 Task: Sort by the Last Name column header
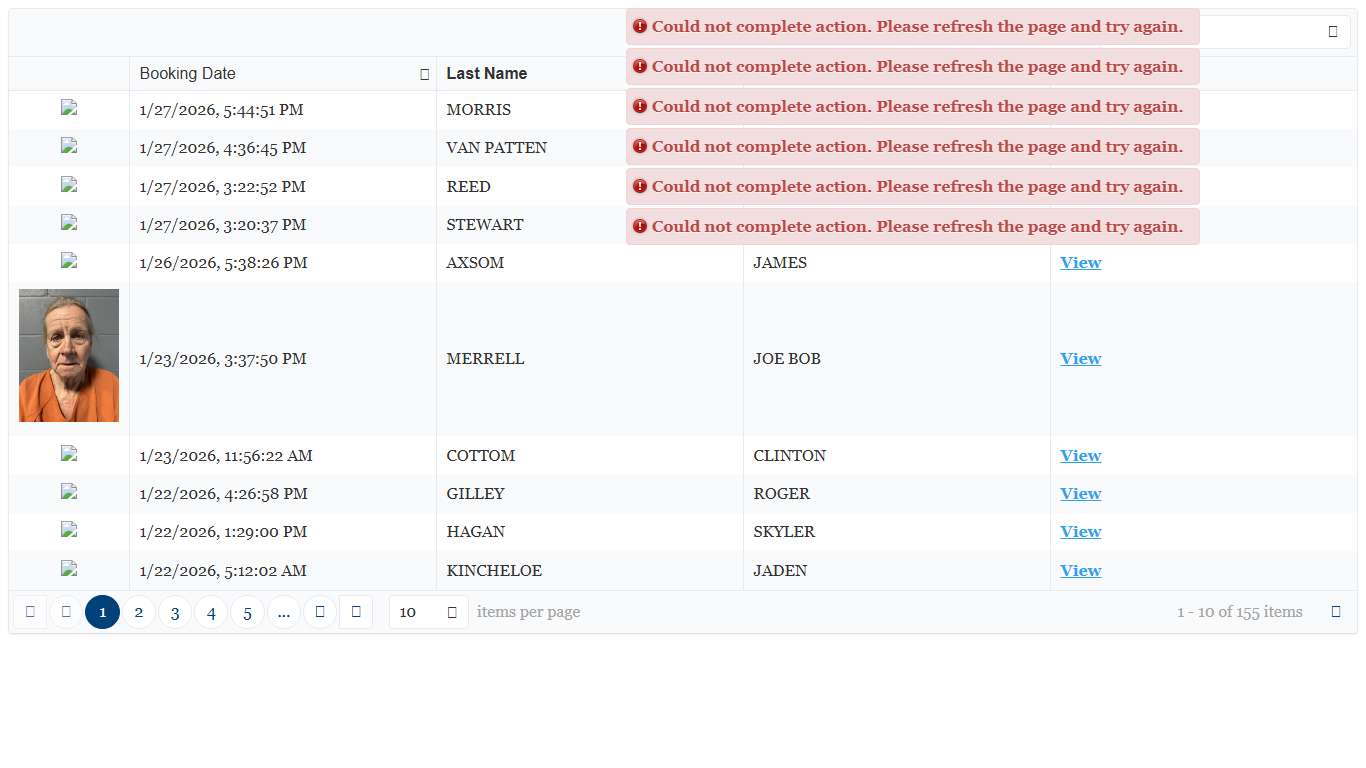(487, 74)
